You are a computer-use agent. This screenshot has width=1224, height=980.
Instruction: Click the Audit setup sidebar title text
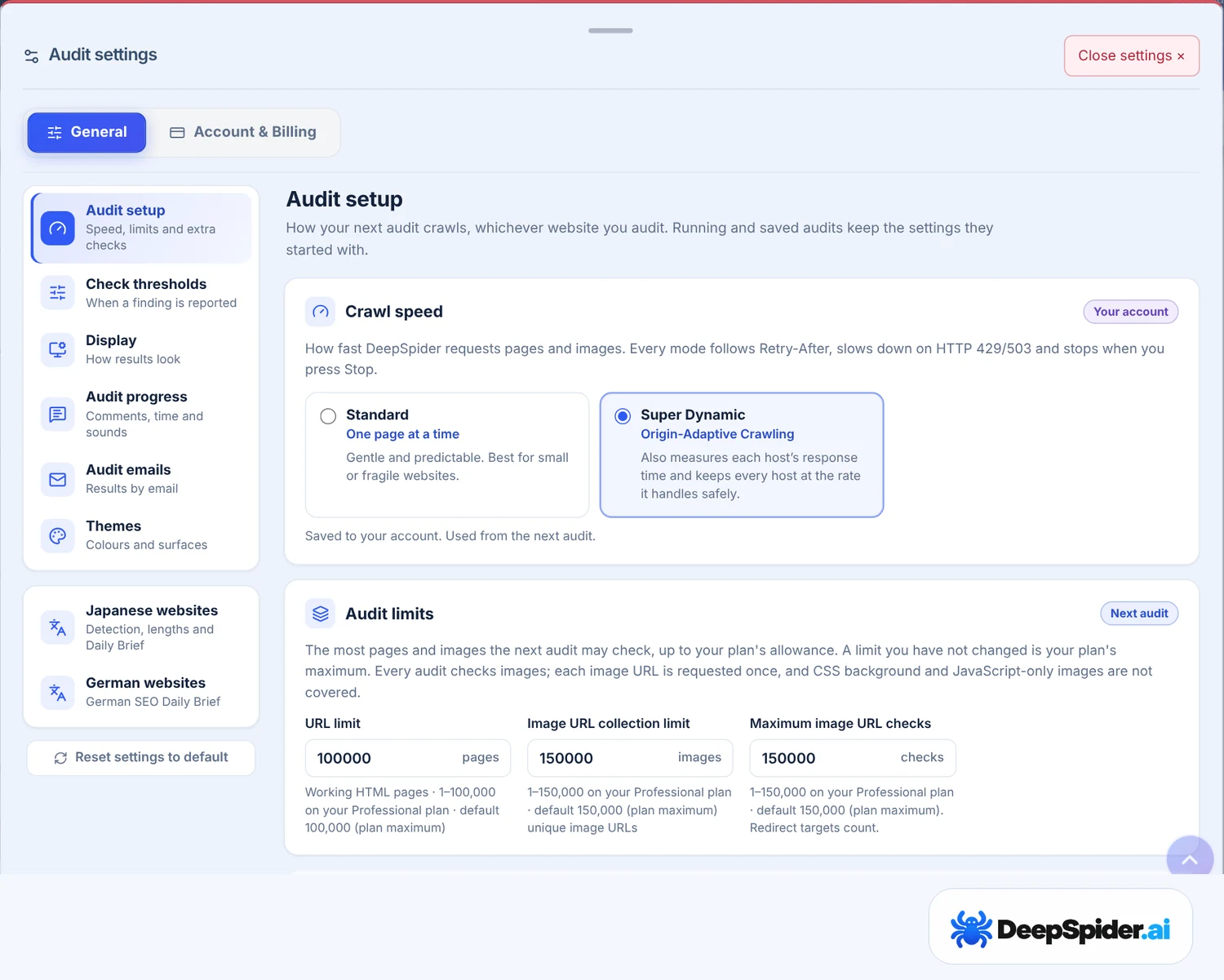(126, 211)
